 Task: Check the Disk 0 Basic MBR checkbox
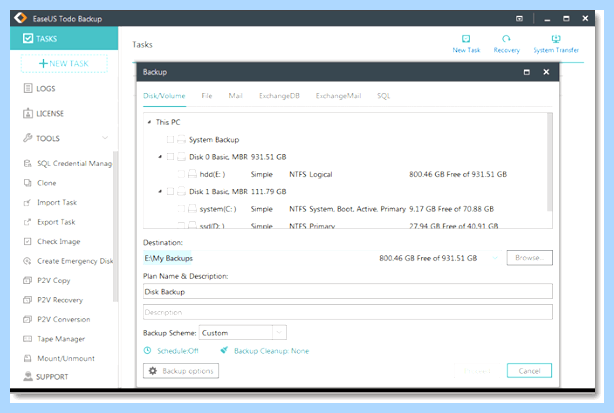pyautogui.click(x=170, y=157)
